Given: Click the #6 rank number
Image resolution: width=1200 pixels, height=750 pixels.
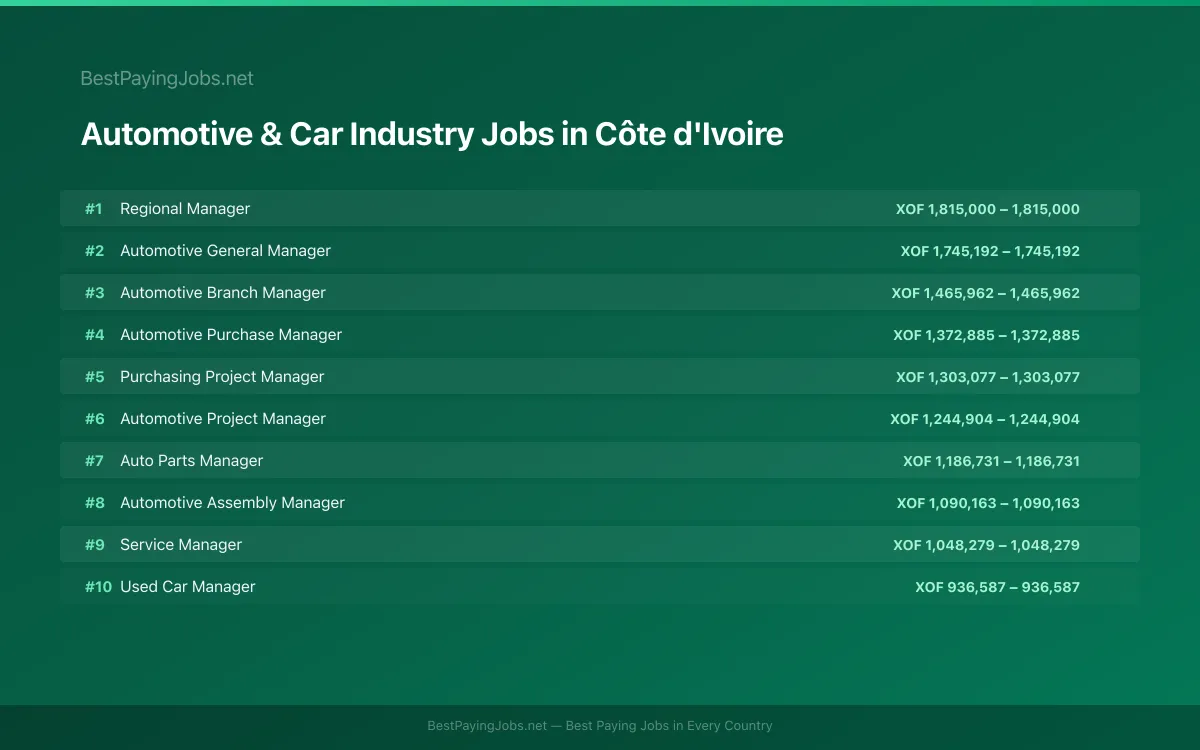Looking at the screenshot, I should point(94,419).
